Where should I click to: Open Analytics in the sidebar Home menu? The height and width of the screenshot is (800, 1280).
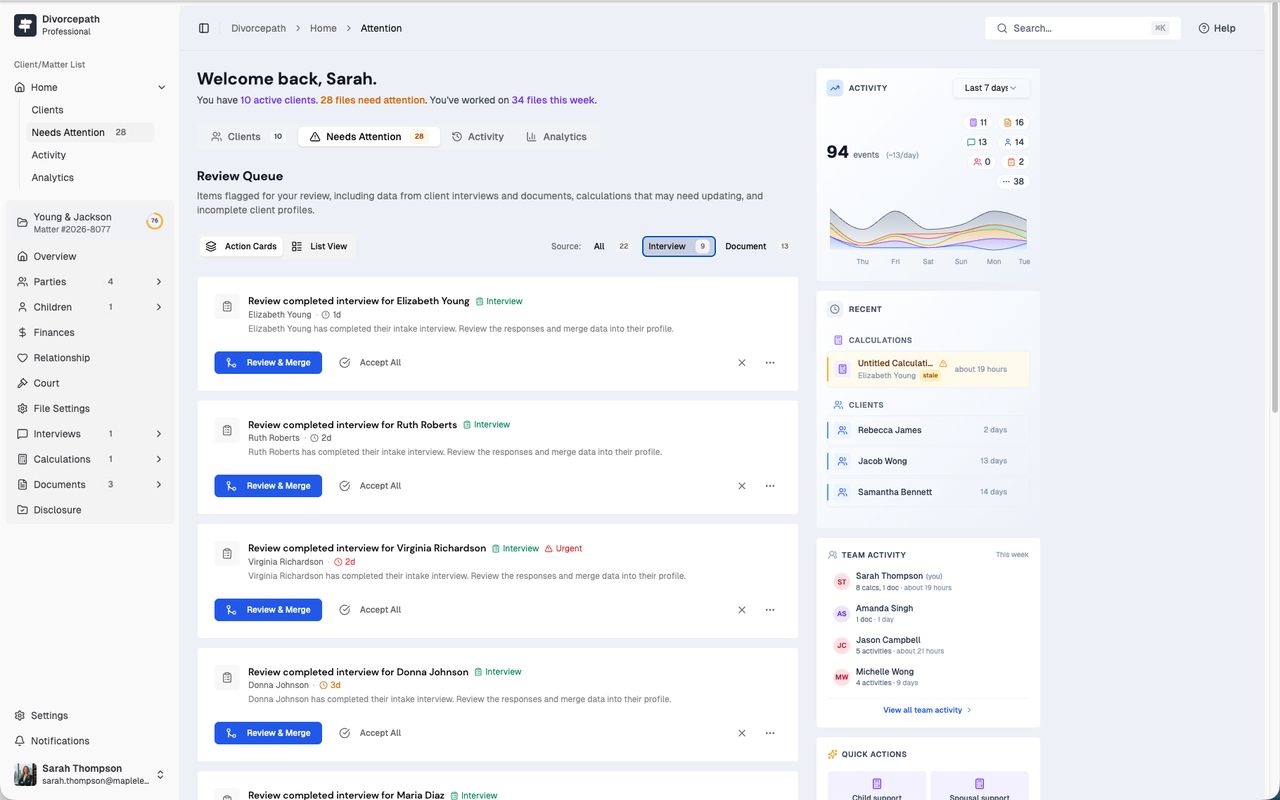[x=53, y=178]
